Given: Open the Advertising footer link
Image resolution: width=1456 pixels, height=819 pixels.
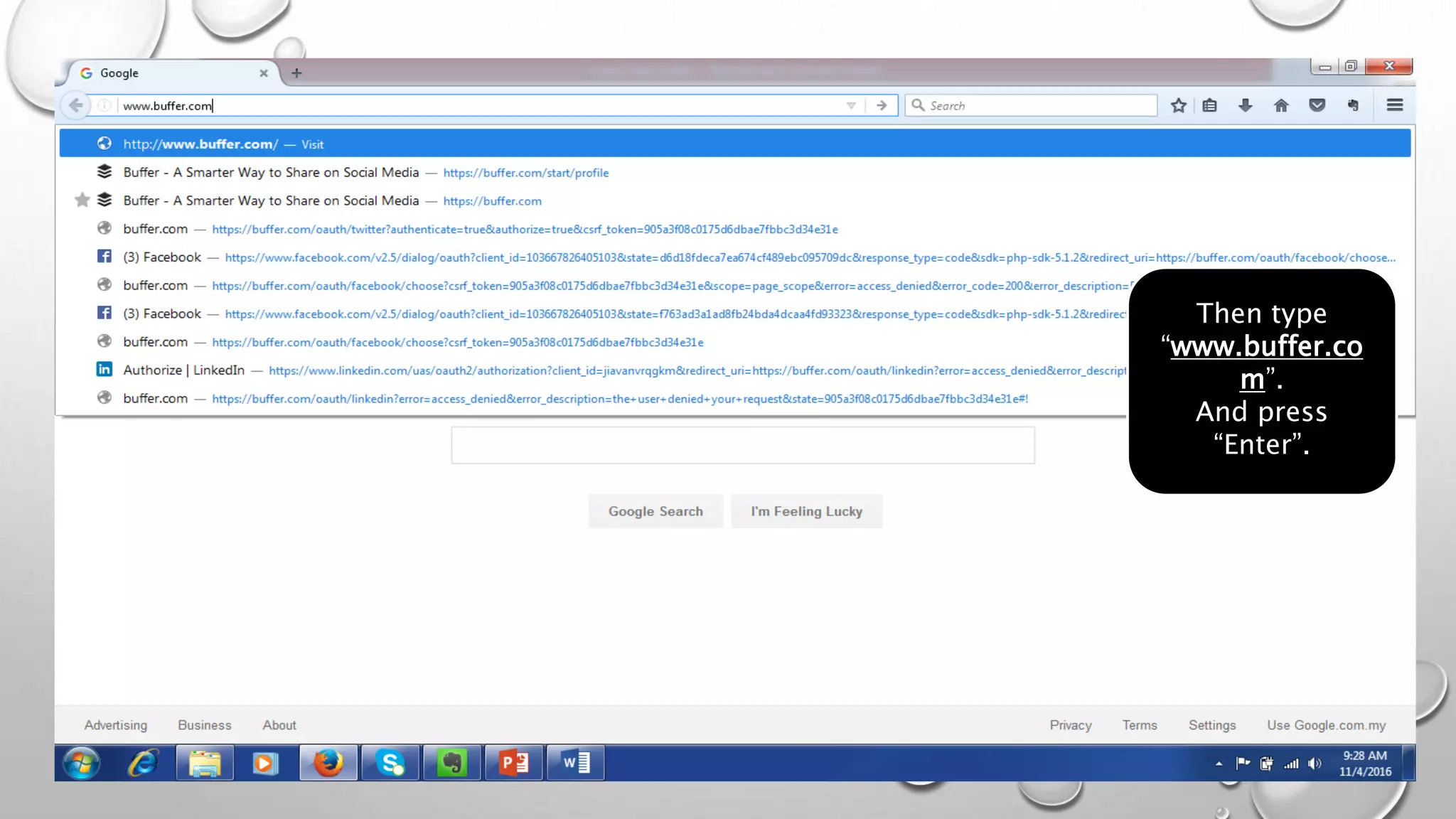Looking at the screenshot, I should click(116, 725).
